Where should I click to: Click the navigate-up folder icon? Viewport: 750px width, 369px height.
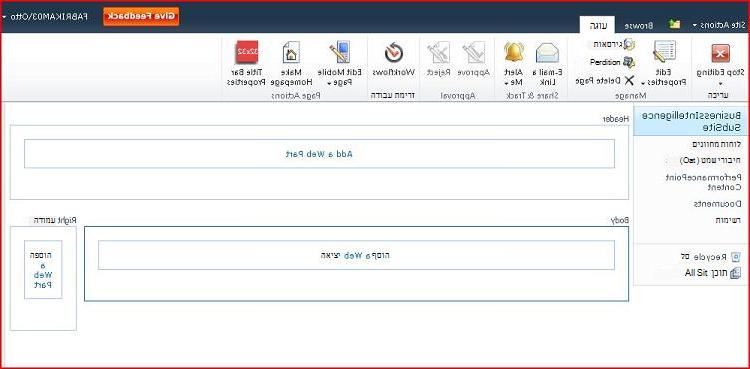[x=674, y=24]
